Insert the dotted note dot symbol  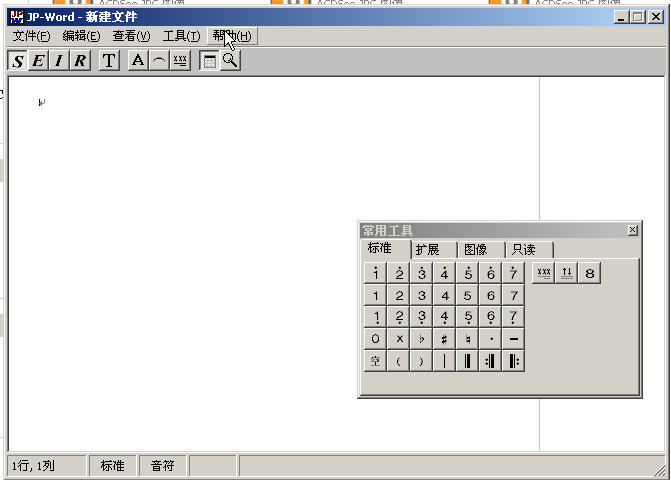(x=490, y=339)
